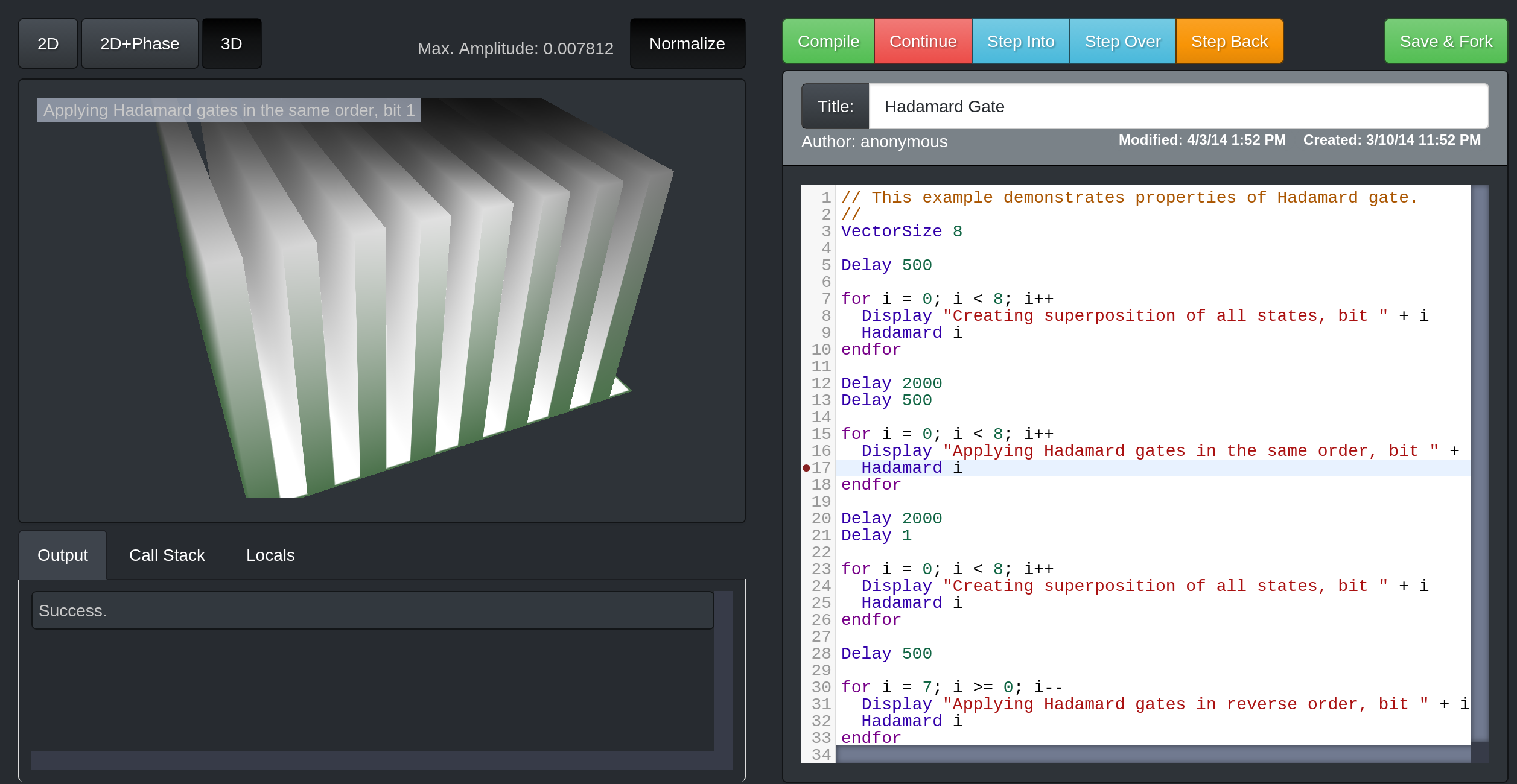Click the reverse for loop on line 30
1517x784 pixels.
coord(952,688)
